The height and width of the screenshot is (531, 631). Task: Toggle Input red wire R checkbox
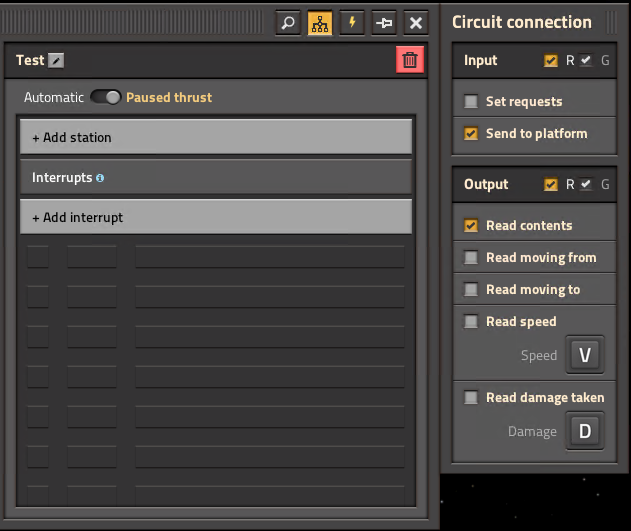pos(551,61)
